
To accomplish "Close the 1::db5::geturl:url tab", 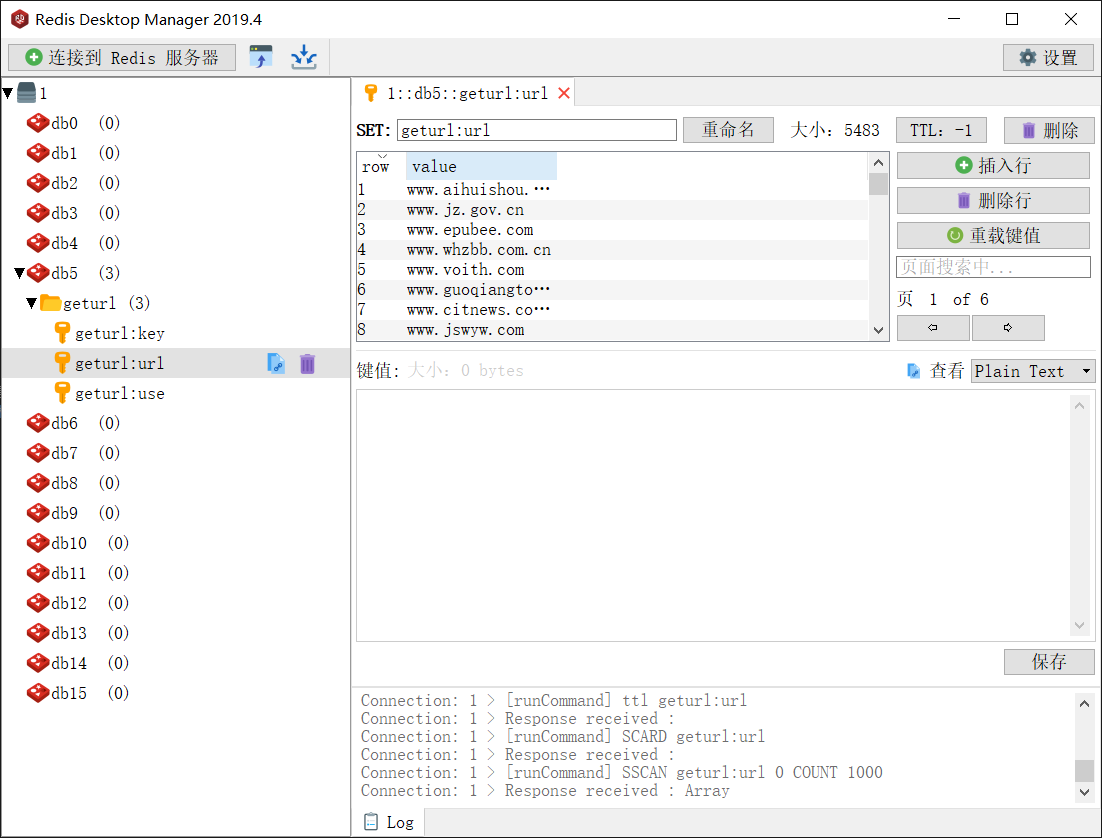I will pos(564,93).
